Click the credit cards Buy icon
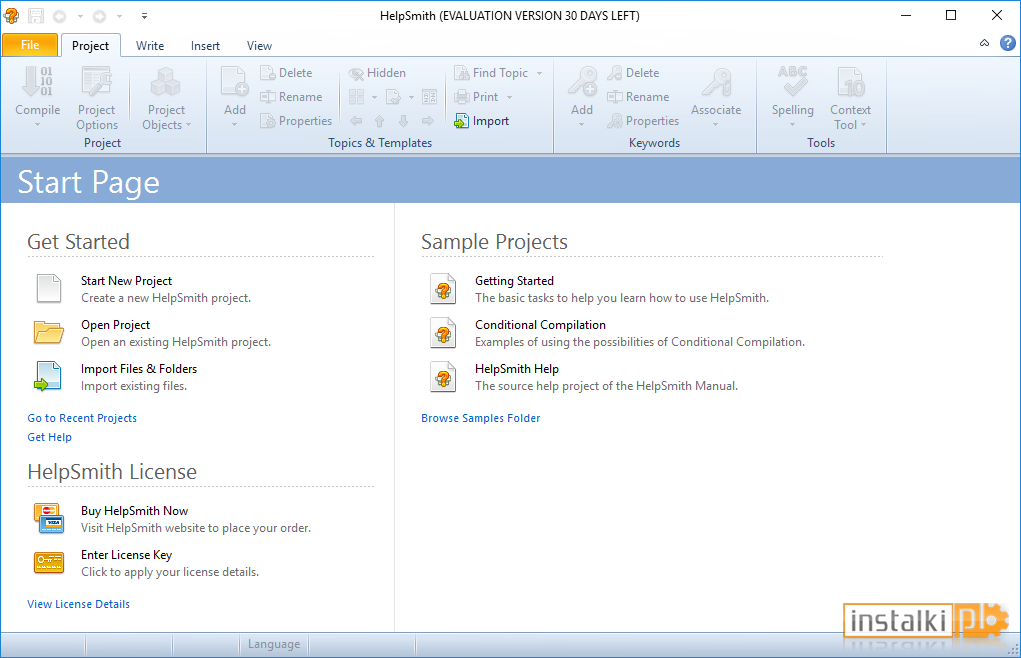The height and width of the screenshot is (658, 1021). pyautogui.click(x=49, y=519)
